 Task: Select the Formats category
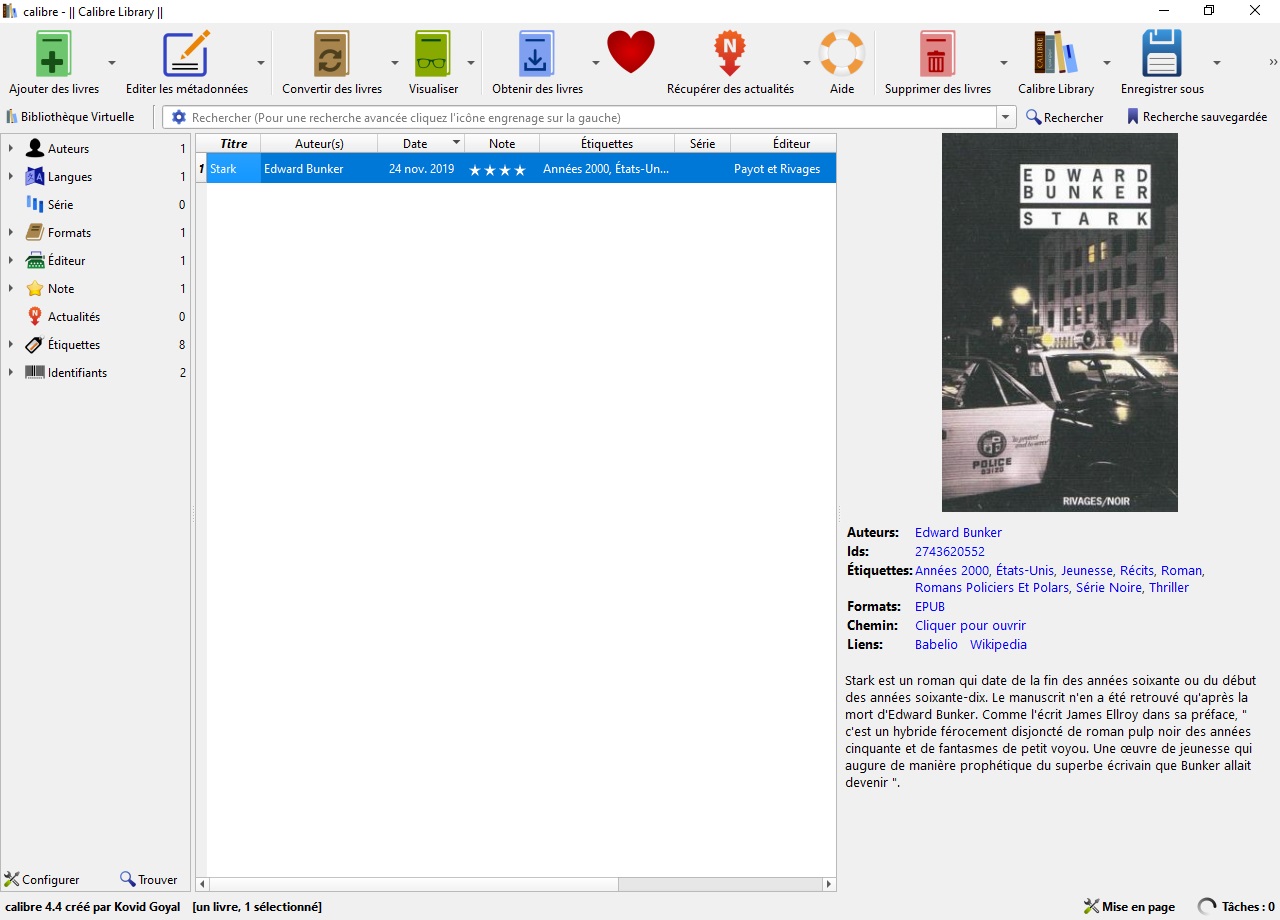69,233
